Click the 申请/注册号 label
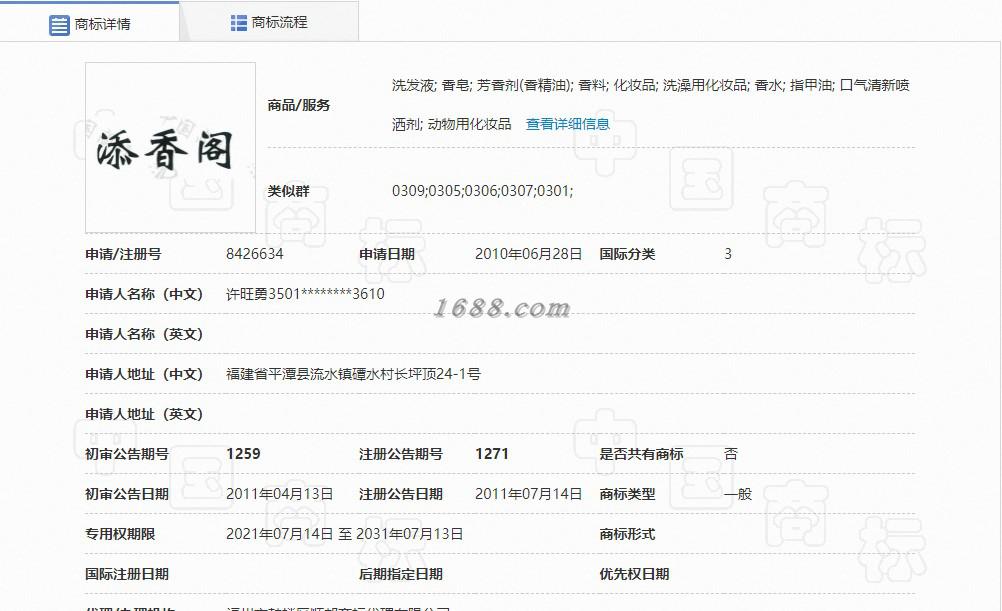Viewport: 1002px width, 611px height. 123,254
